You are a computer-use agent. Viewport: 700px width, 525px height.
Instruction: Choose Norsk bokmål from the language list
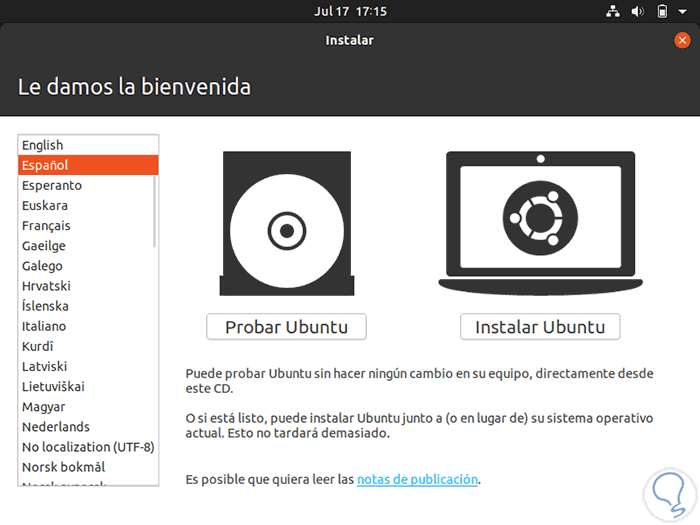[x=88, y=467]
